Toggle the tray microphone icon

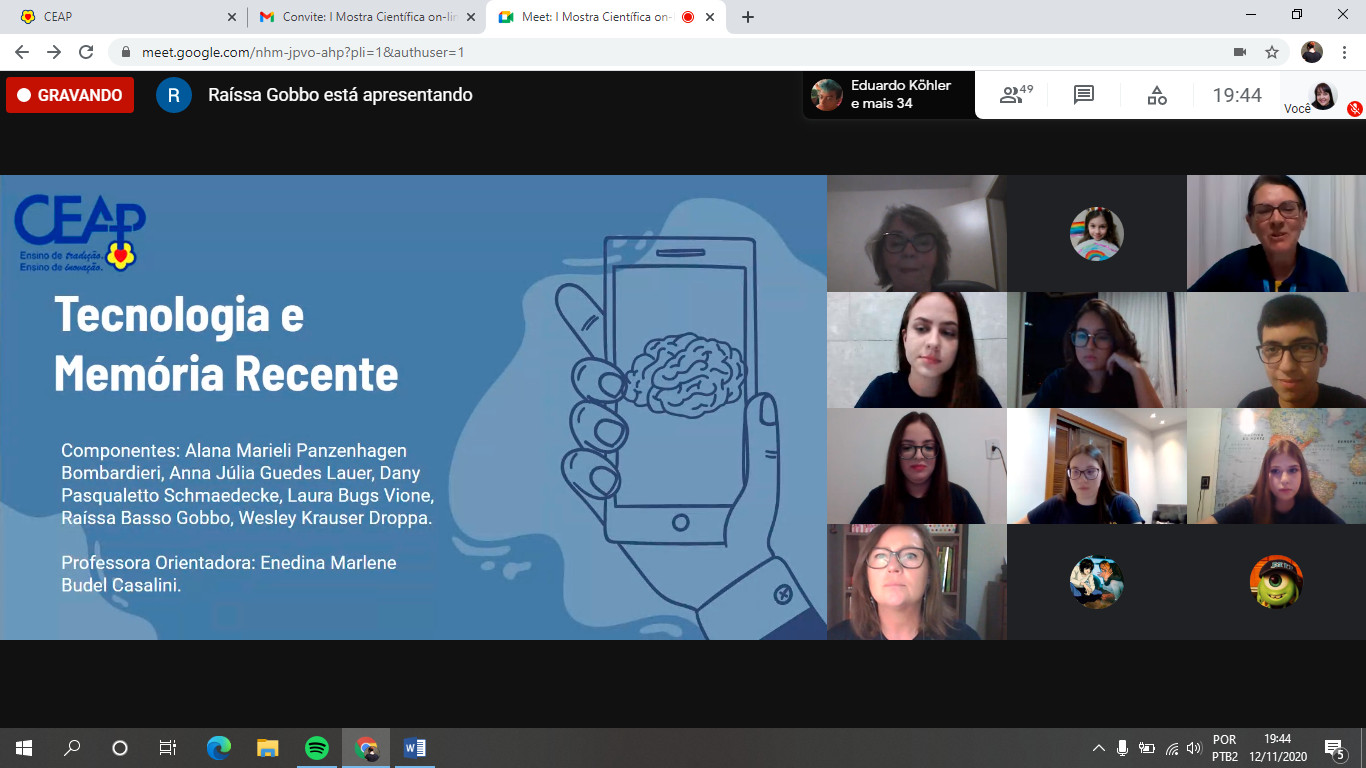tap(1122, 748)
